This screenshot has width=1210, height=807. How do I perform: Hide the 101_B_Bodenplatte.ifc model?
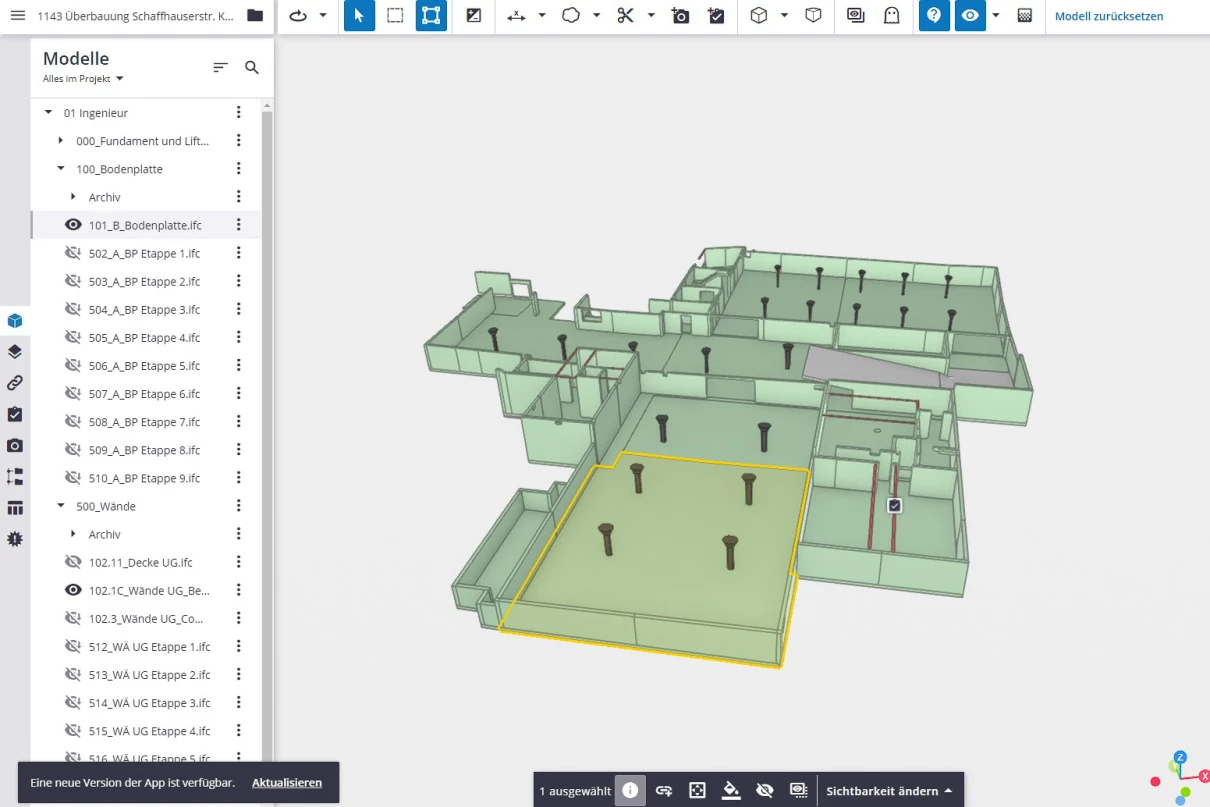pyautogui.click(x=73, y=226)
